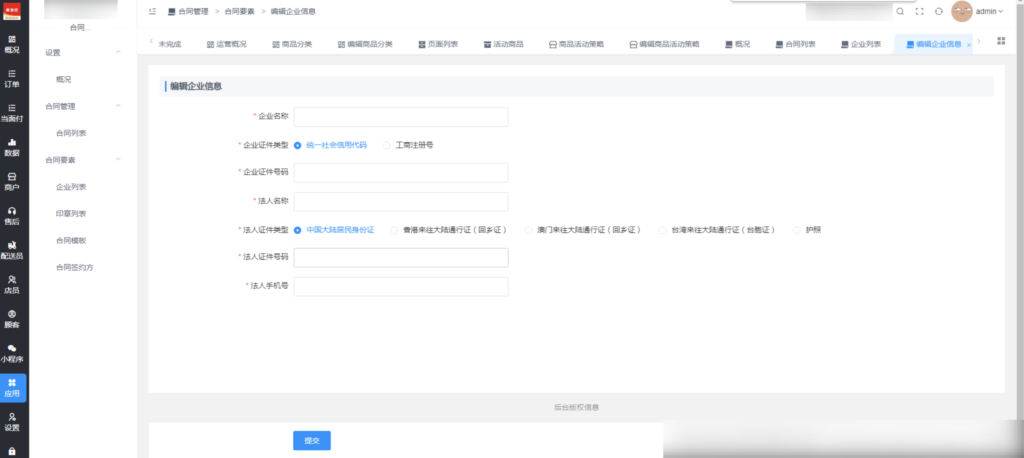Click the refresh icon beside the avatar
This screenshot has height=458, width=1024.
pos(939,11)
